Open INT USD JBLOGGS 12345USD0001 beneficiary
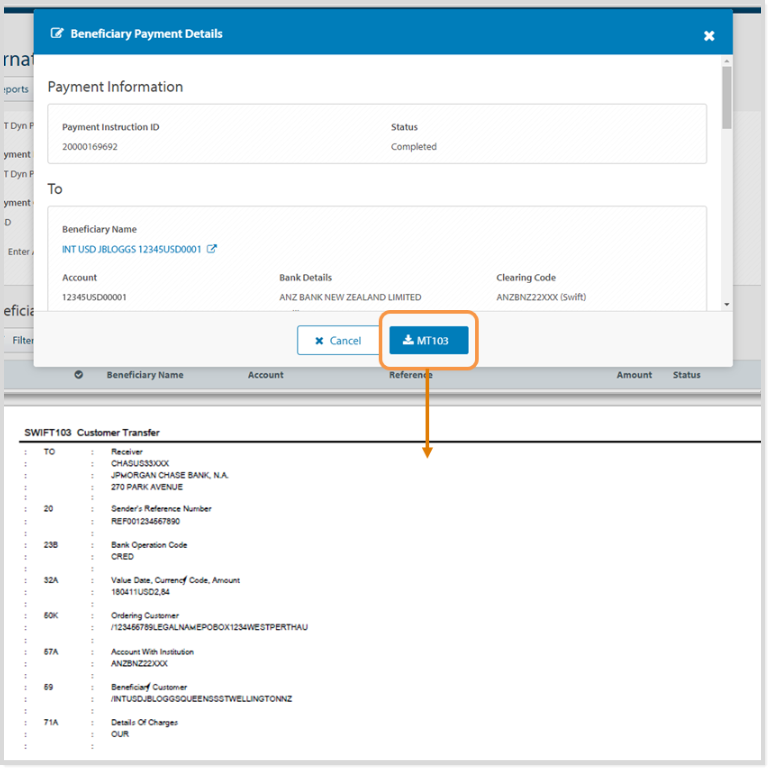Image resolution: width=771 pixels, height=771 pixels. pos(131,250)
